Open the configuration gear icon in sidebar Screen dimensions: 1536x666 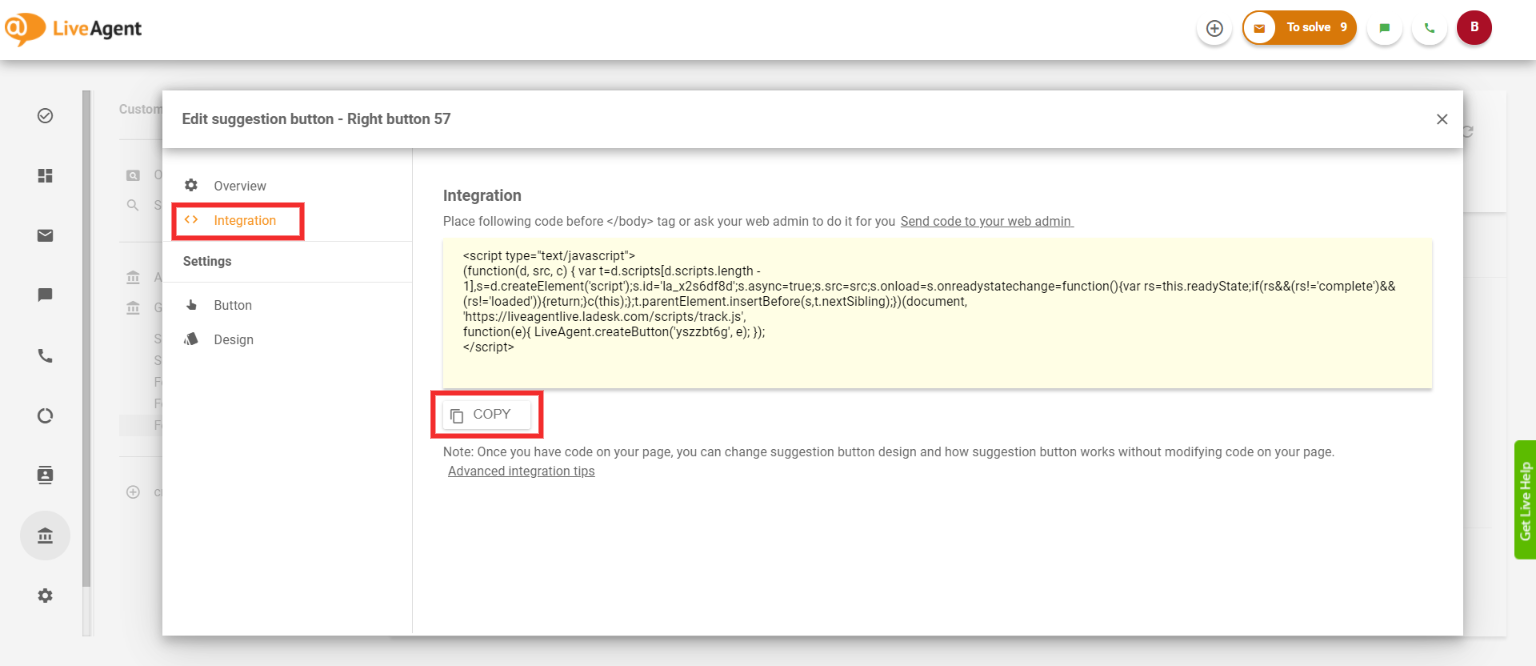pos(45,596)
